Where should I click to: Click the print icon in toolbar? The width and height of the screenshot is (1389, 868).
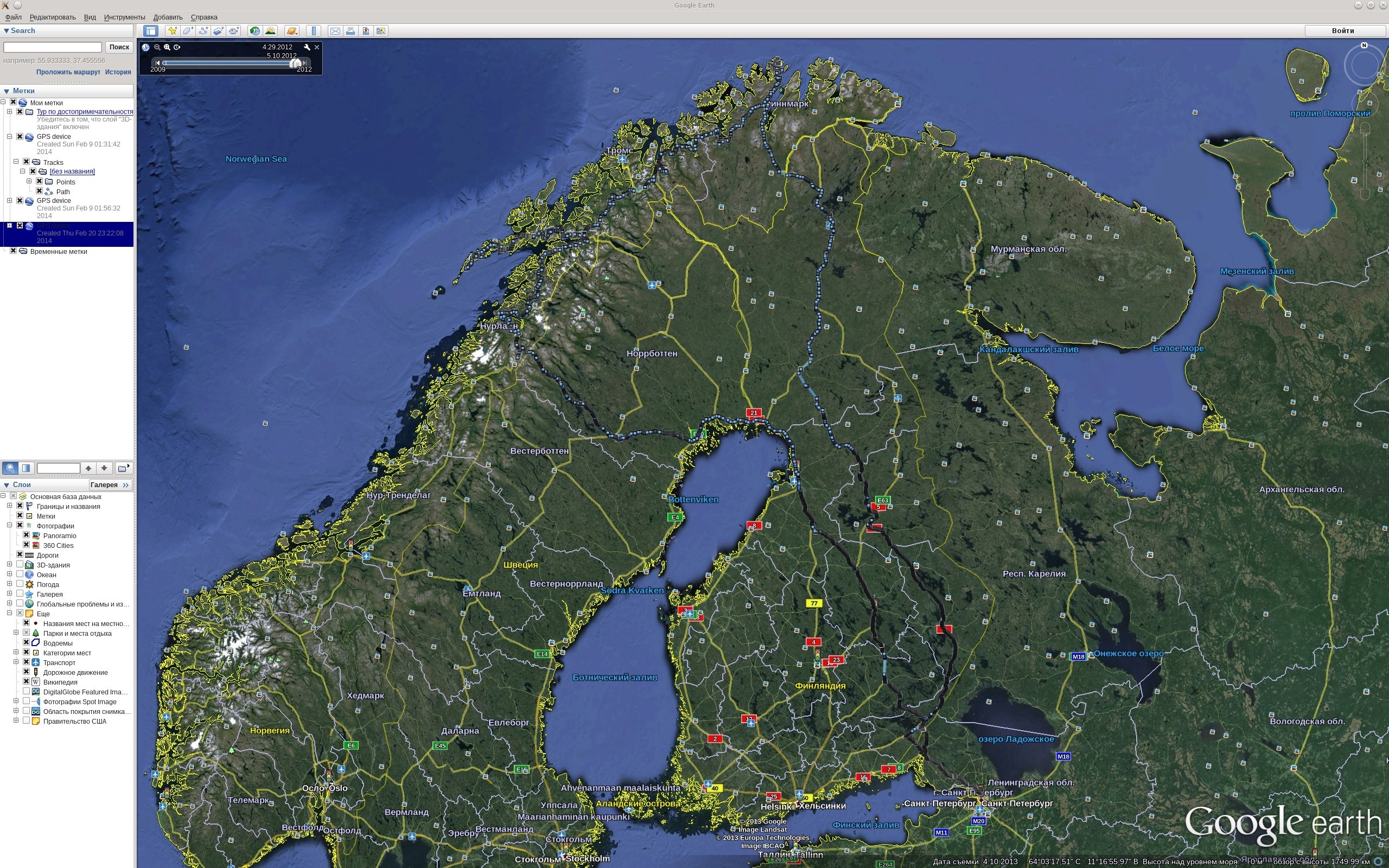[351, 31]
